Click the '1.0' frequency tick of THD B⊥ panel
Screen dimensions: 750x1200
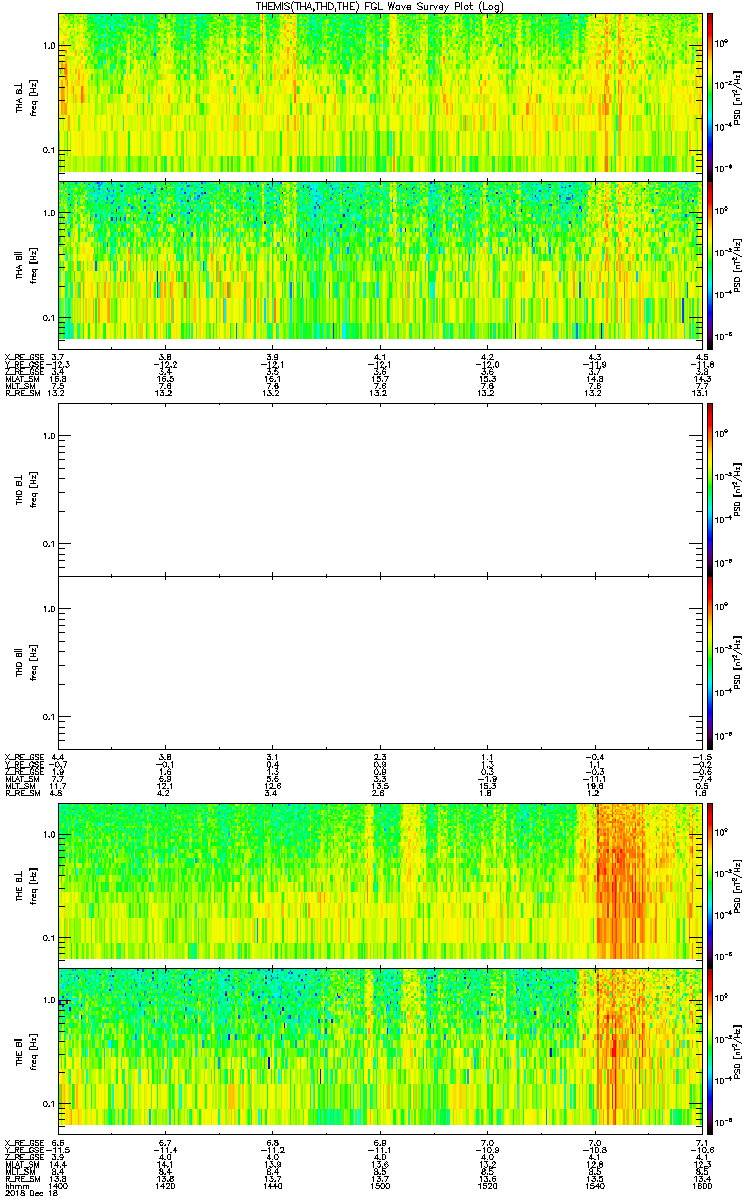click(x=48, y=436)
